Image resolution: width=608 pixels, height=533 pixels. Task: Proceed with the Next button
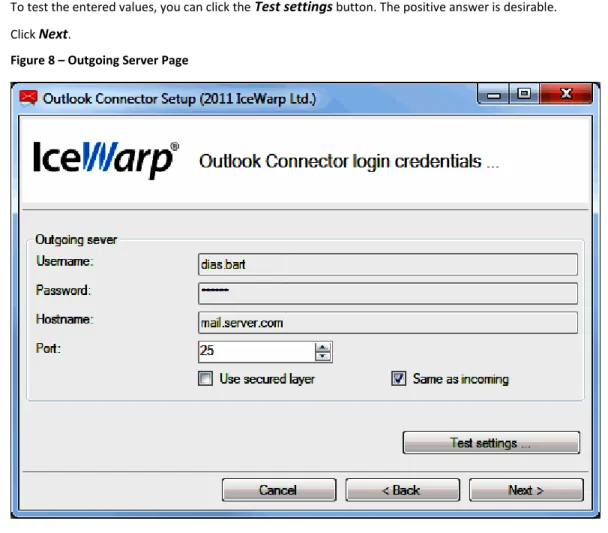point(526,490)
